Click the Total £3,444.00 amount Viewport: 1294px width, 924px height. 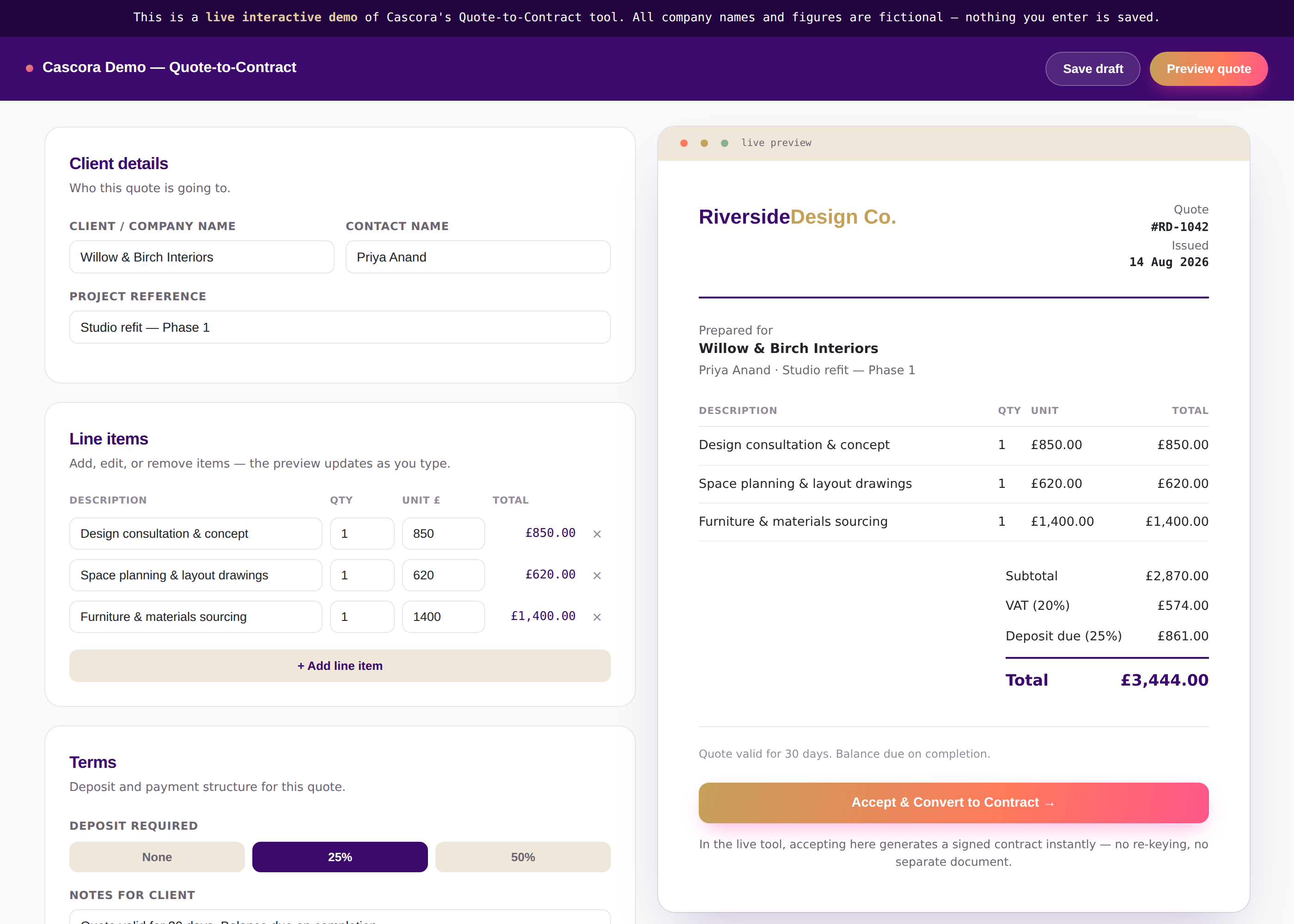tap(1164, 680)
